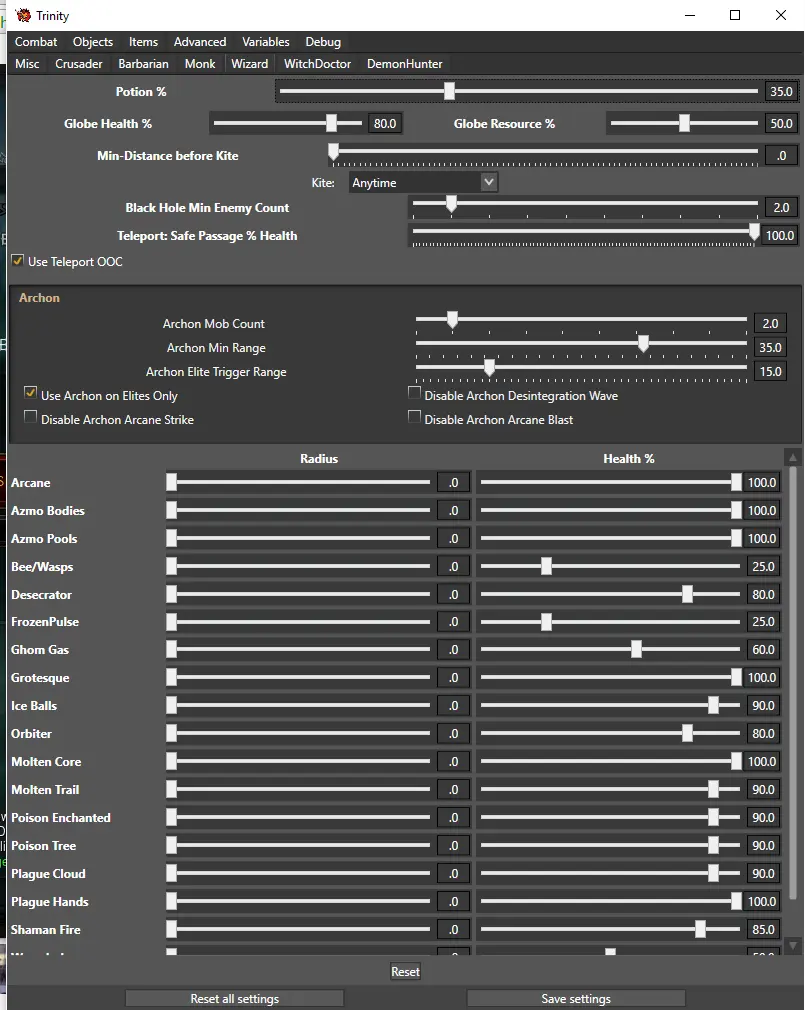Click Teleport Safe Passage % Health slider
This screenshot has width=805, height=1010.
tap(585, 233)
